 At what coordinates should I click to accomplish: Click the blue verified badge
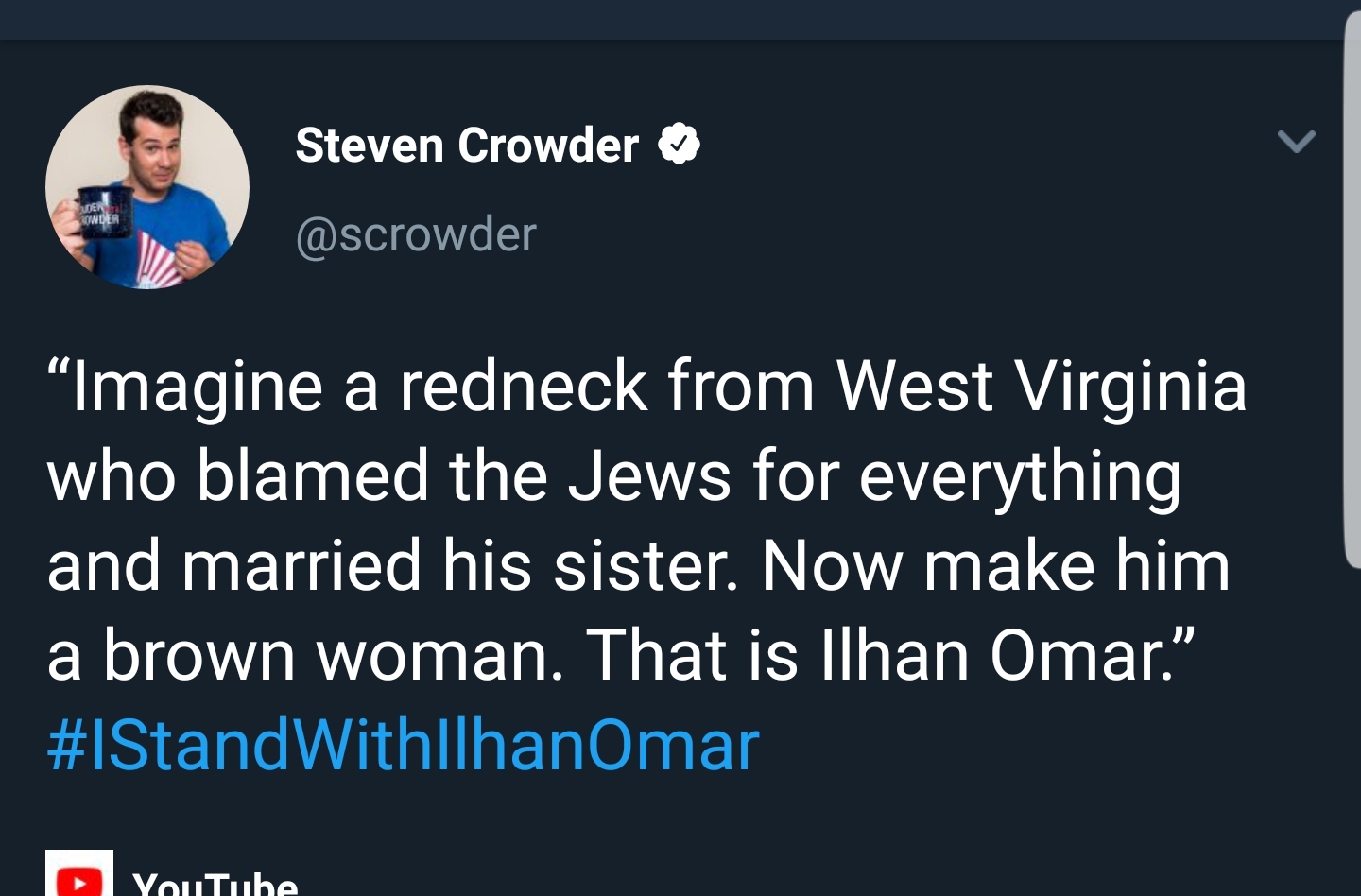click(679, 145)
